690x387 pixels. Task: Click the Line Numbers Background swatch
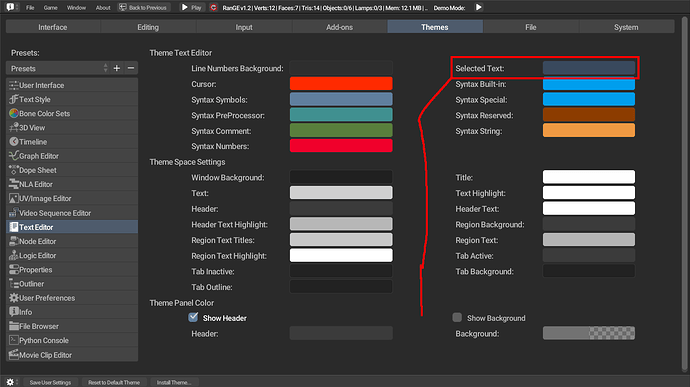click(x=341, y=68)
